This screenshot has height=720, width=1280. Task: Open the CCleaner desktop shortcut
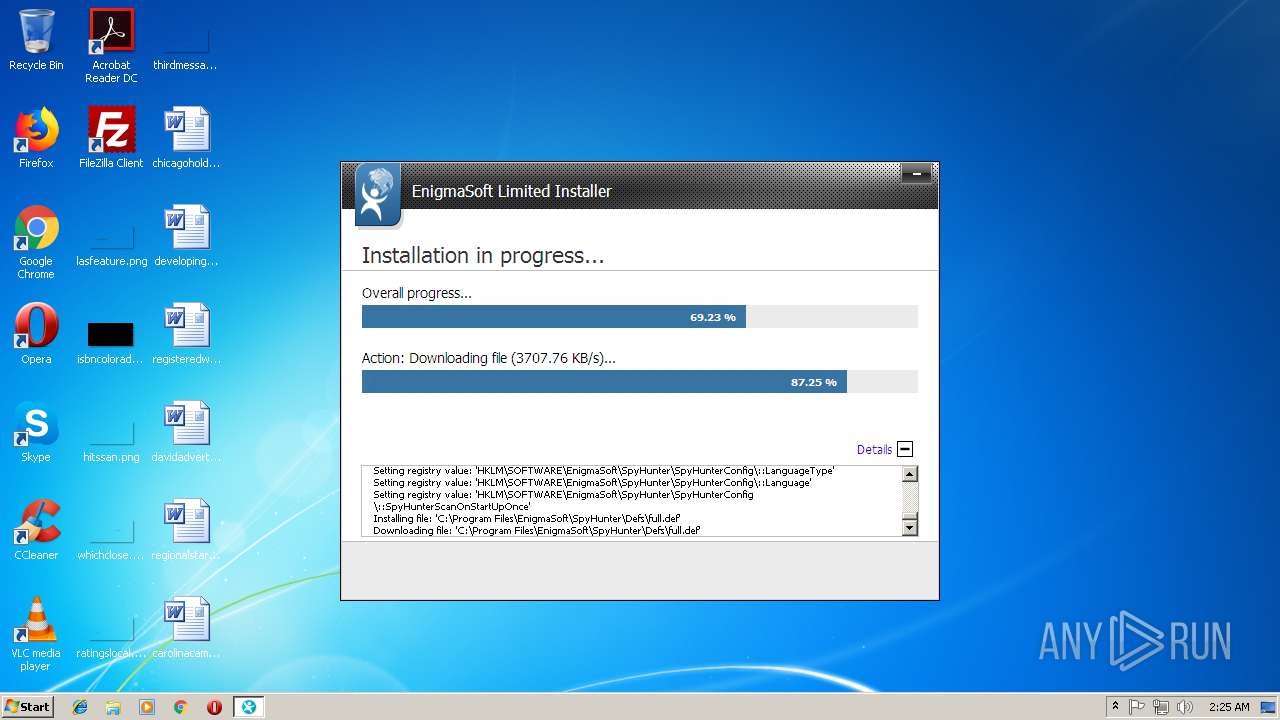pos(36,529)
